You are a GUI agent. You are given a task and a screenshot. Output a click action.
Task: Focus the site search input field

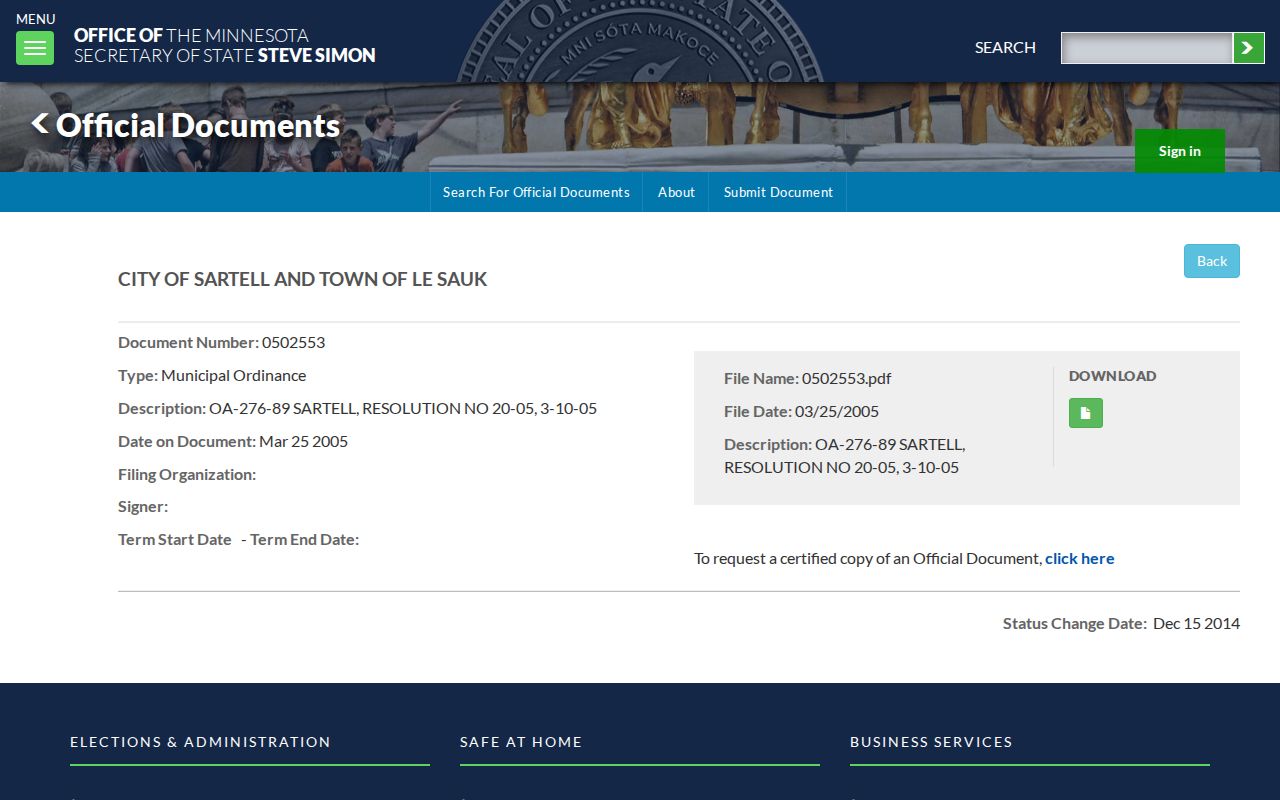coord(1146,48)
